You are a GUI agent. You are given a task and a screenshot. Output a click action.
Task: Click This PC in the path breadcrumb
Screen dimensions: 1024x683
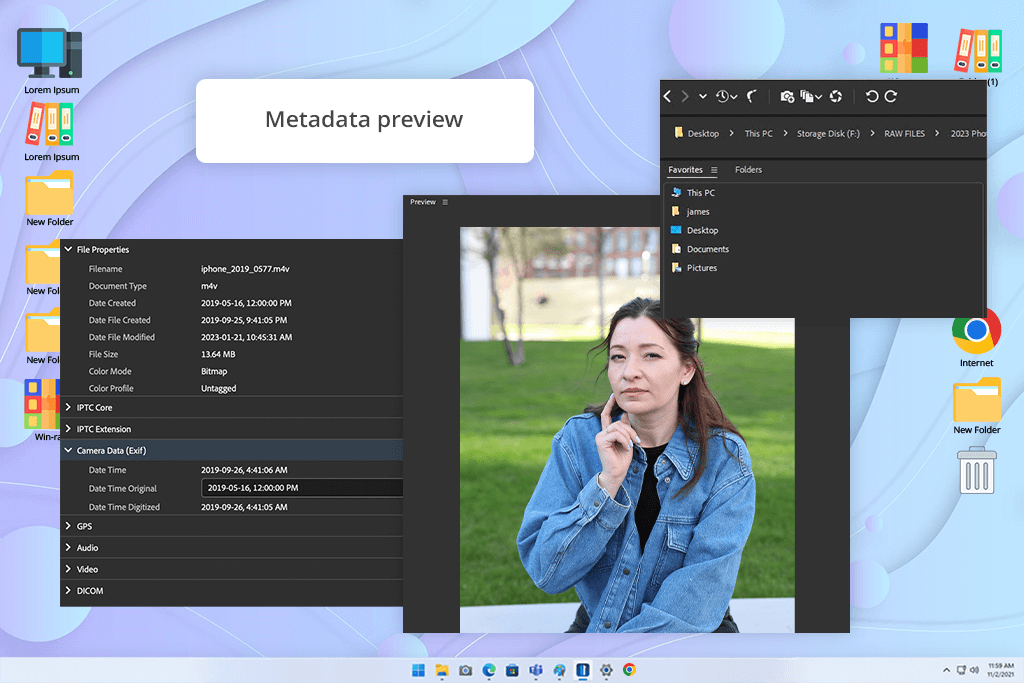pos(758,133)
